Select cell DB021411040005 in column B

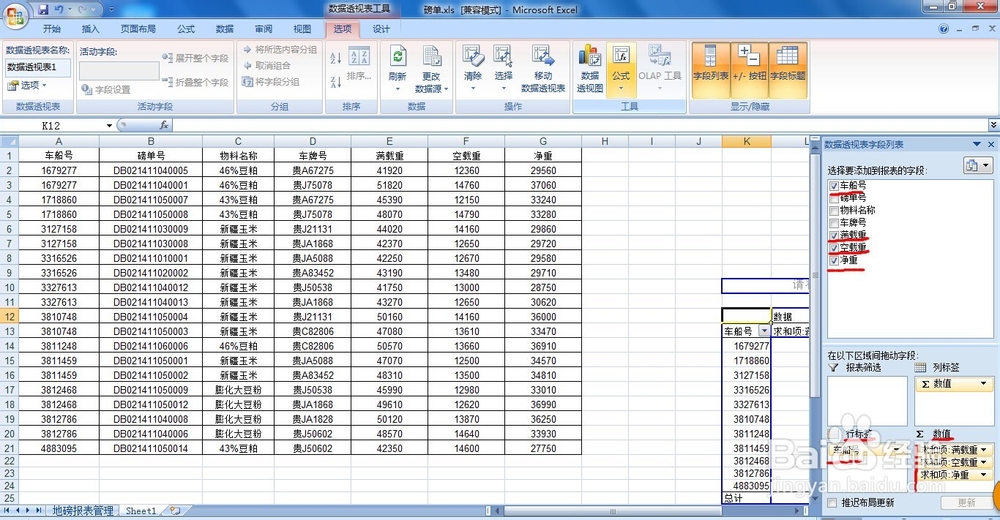click(151, 170)
